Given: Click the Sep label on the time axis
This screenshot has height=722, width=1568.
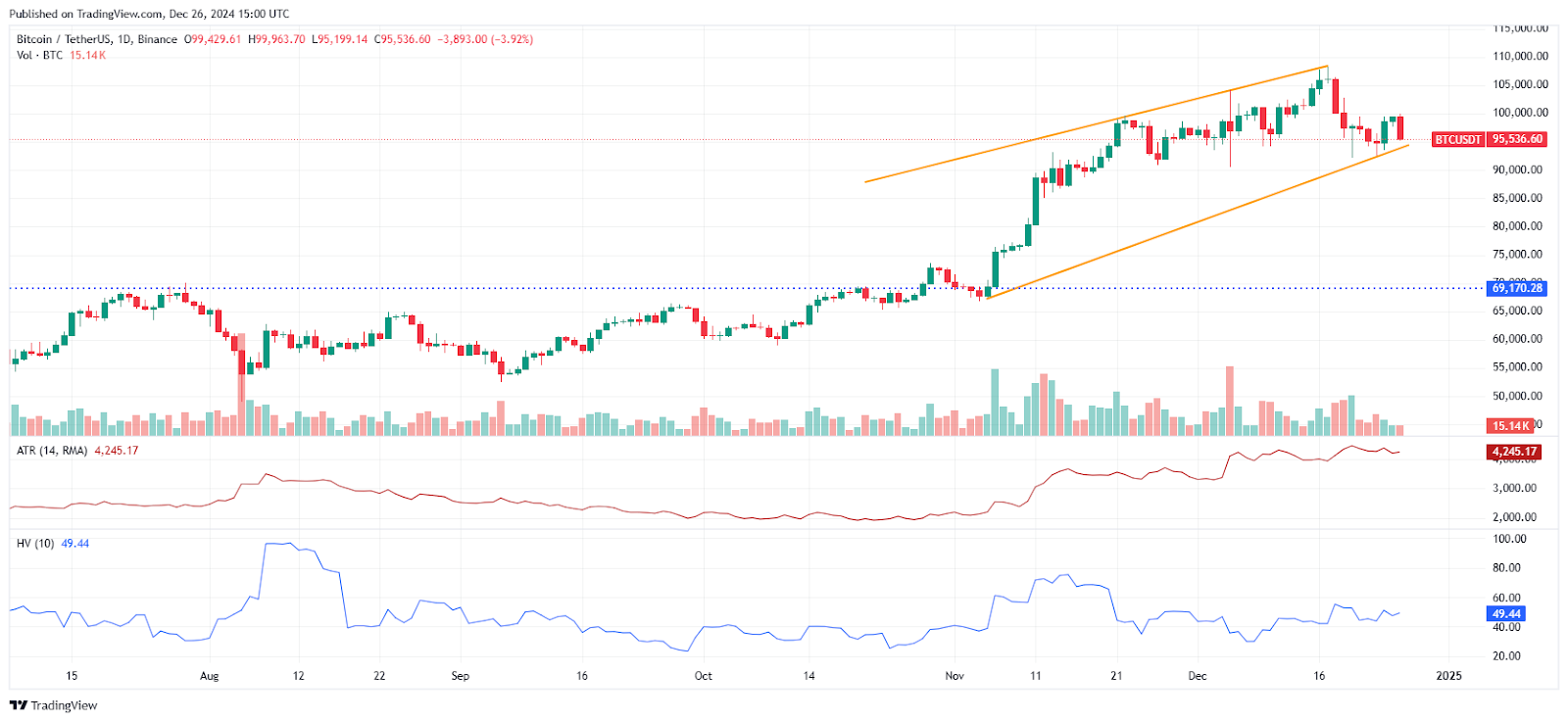Looking at the screenshot, I should coord(461,676).
